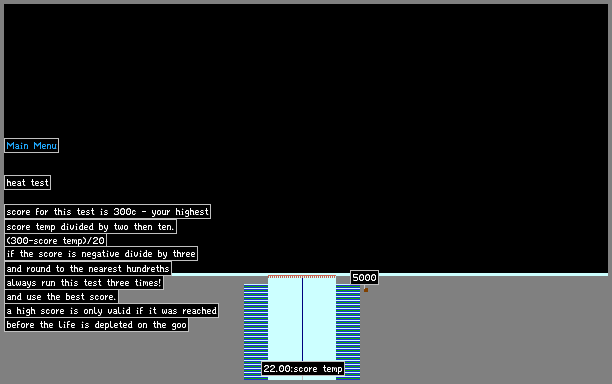This screenshot has width=612, height=384.
Task: Select the 22.00:score temp readout
Action: (303, 368)
